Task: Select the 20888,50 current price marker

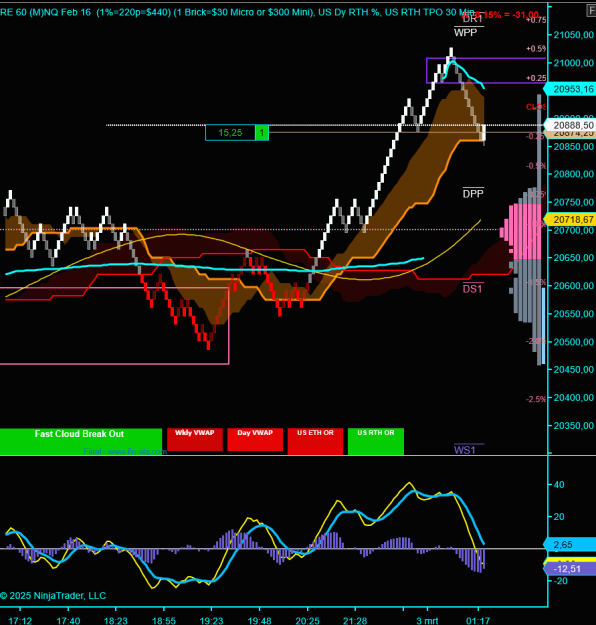Action: (570, 125)
